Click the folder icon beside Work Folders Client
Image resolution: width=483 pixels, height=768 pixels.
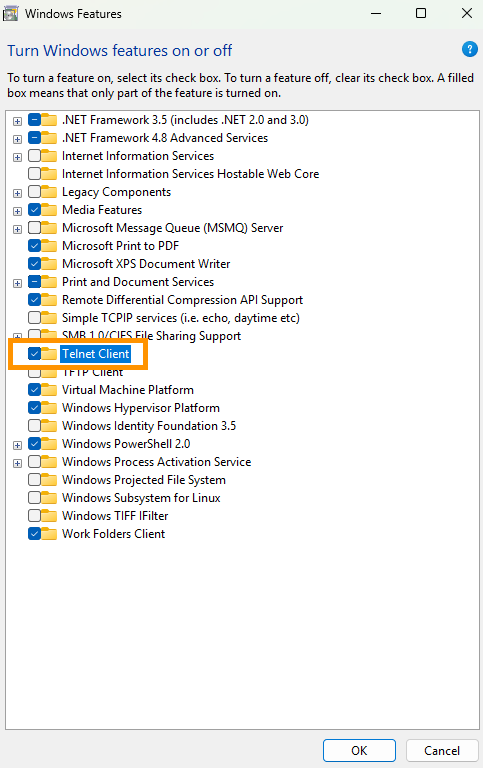pos(49,534)
